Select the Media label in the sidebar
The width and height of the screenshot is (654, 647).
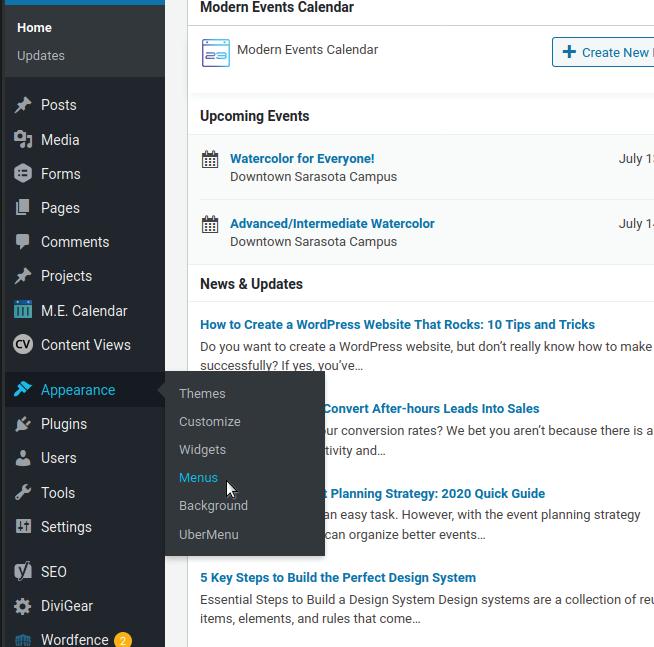click(x=60, y=139)
